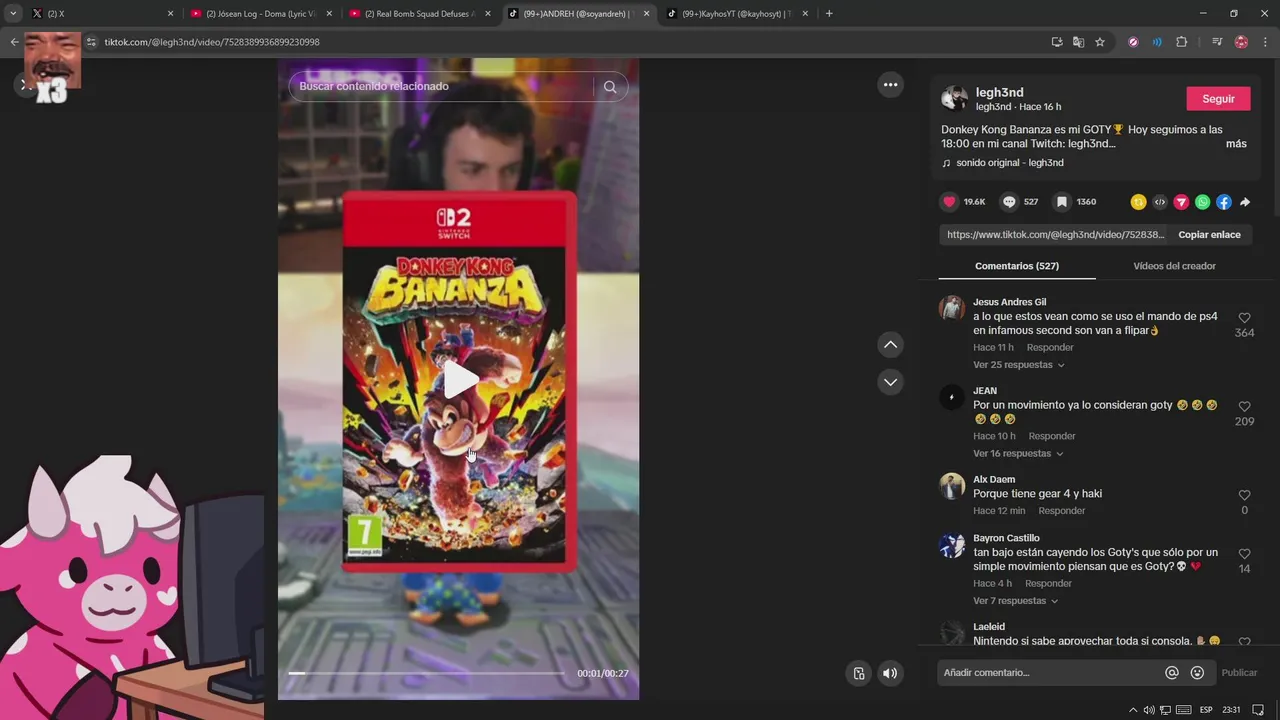Open Jesus Andres Gil's avatar
This screenshot has height=720, width=1280.
(952, 308)
